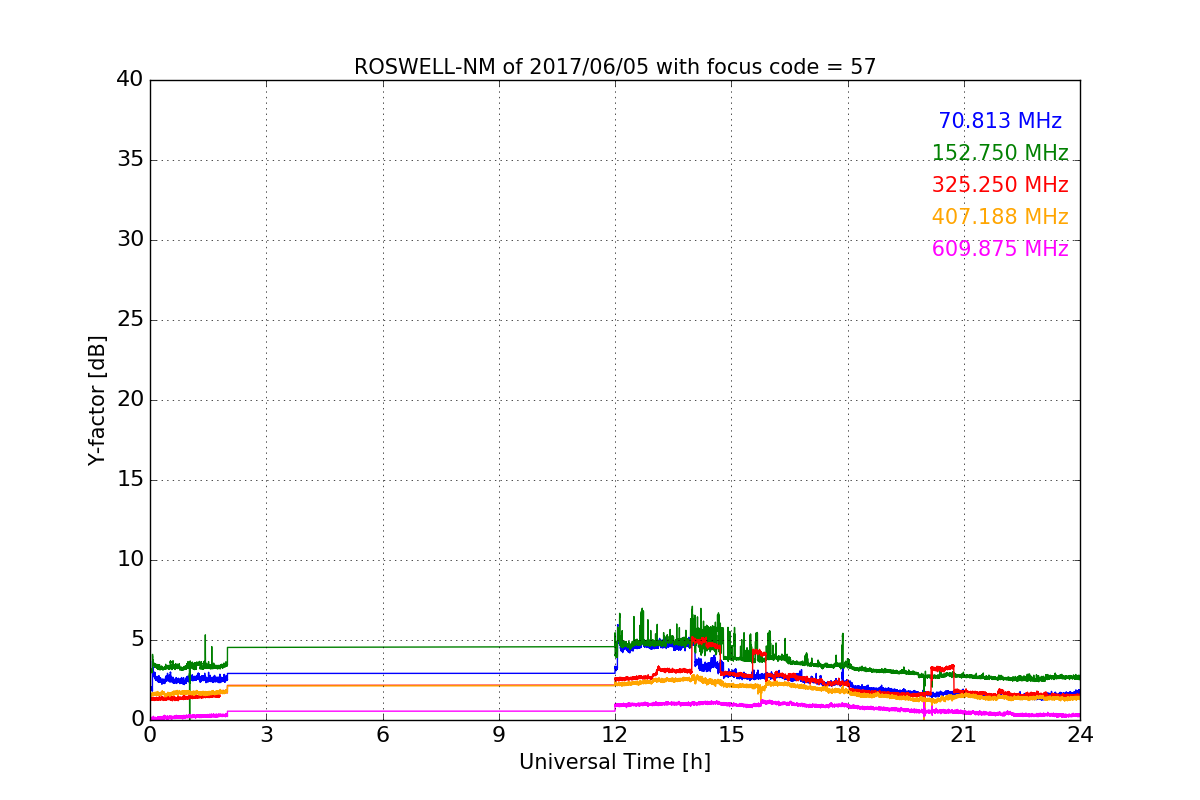Screen dimensions: 1200x800
Task: Select the 152.750 MHz legend label
Action: [1000, 153]
